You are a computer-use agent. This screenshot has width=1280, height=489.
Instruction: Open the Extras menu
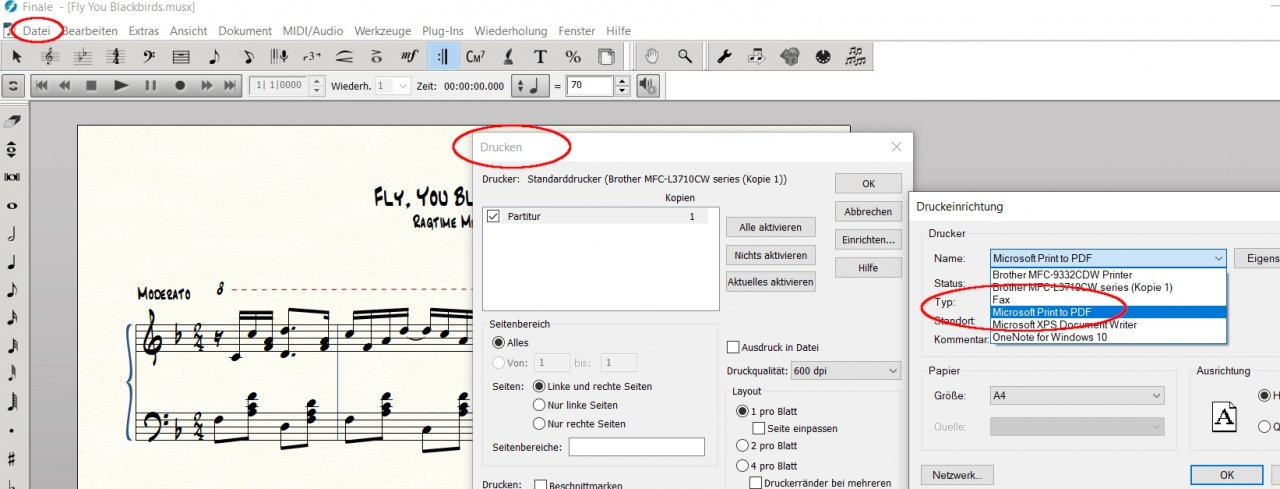[x=144, y=31]
